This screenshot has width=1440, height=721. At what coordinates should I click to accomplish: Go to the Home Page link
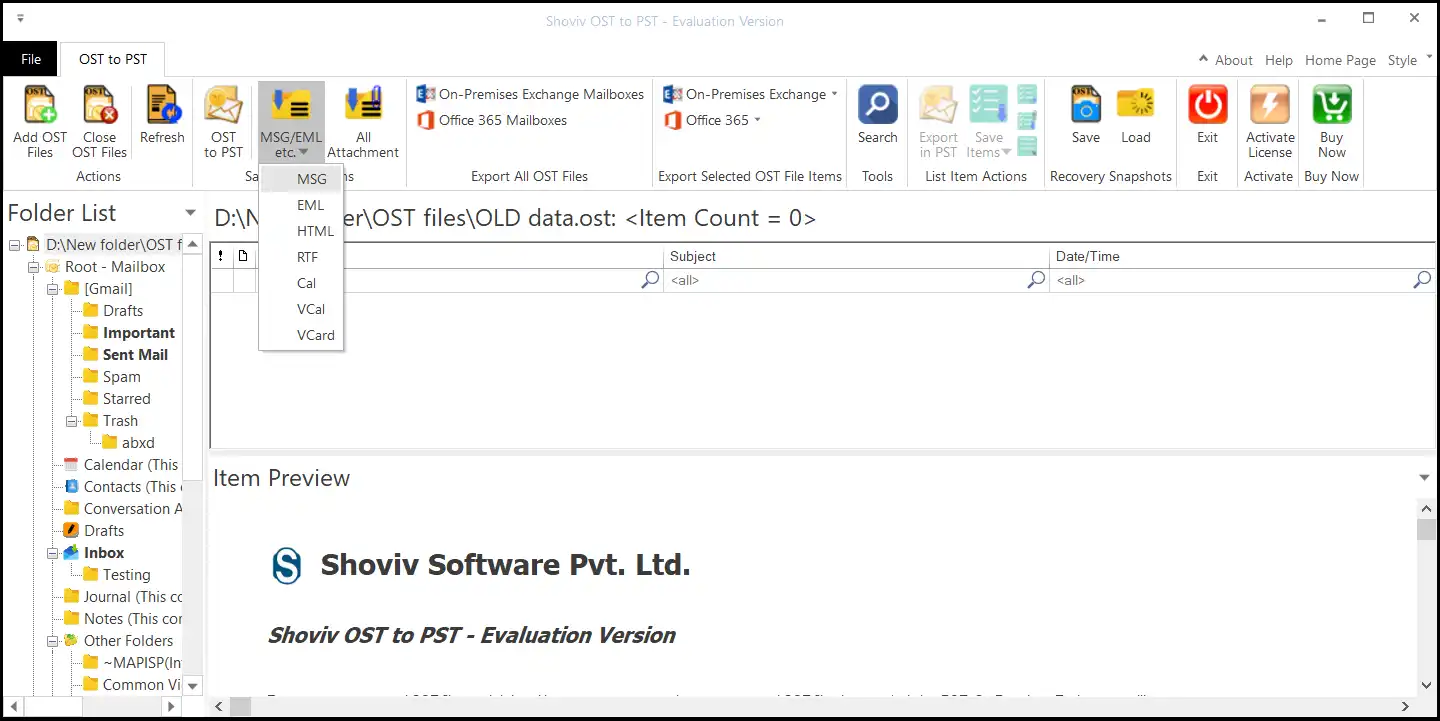tap(1340, 60)
